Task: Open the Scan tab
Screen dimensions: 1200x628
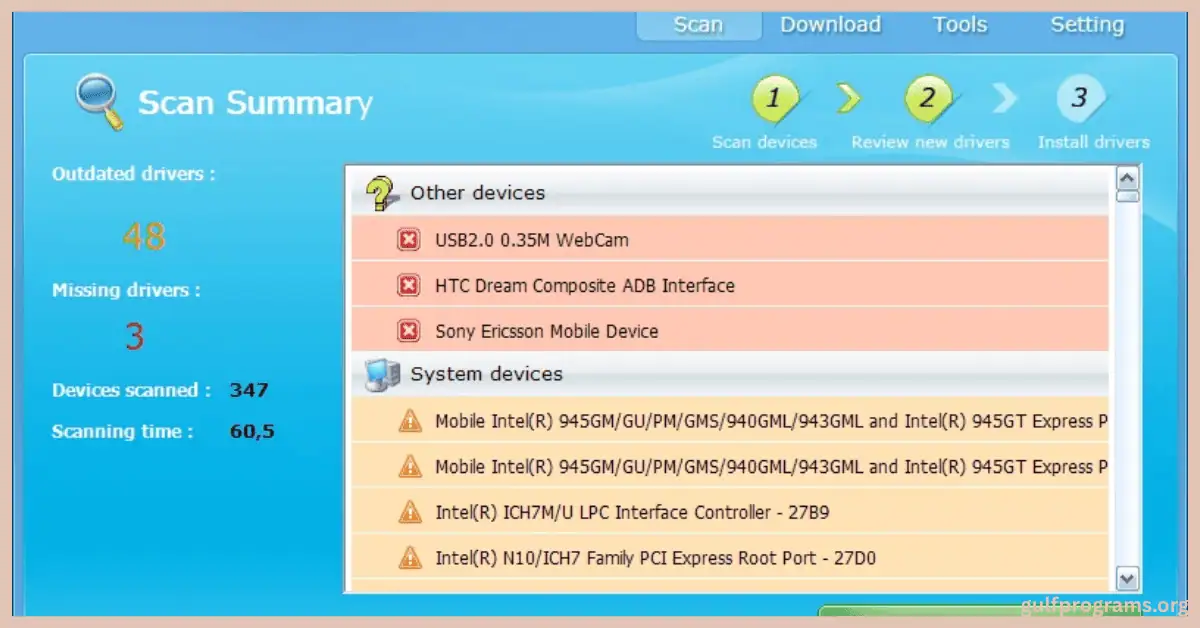Action: [x=698, y=25]
